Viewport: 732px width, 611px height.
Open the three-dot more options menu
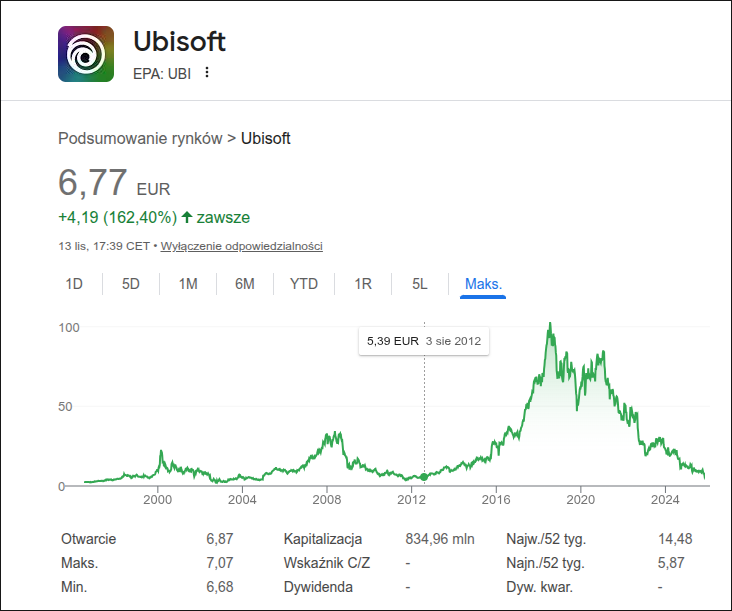[x=207, y=72]
